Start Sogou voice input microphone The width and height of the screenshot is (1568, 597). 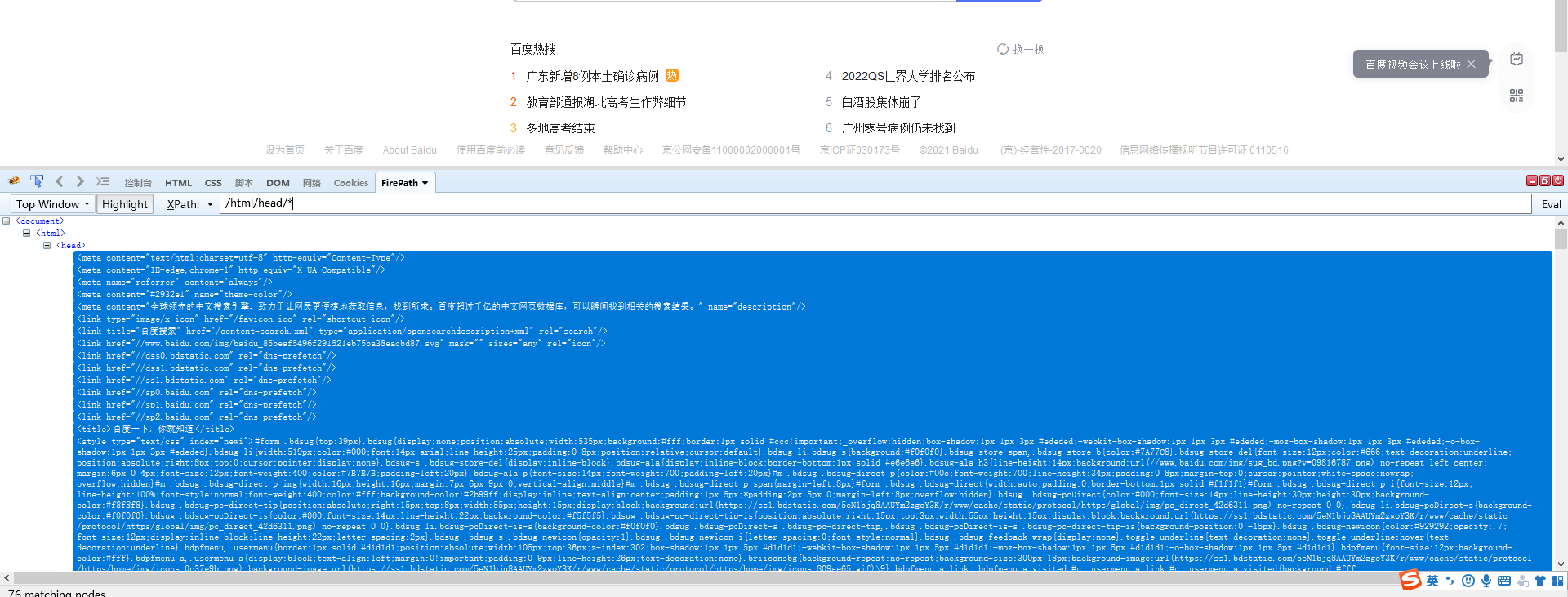tap(1486, 581)
